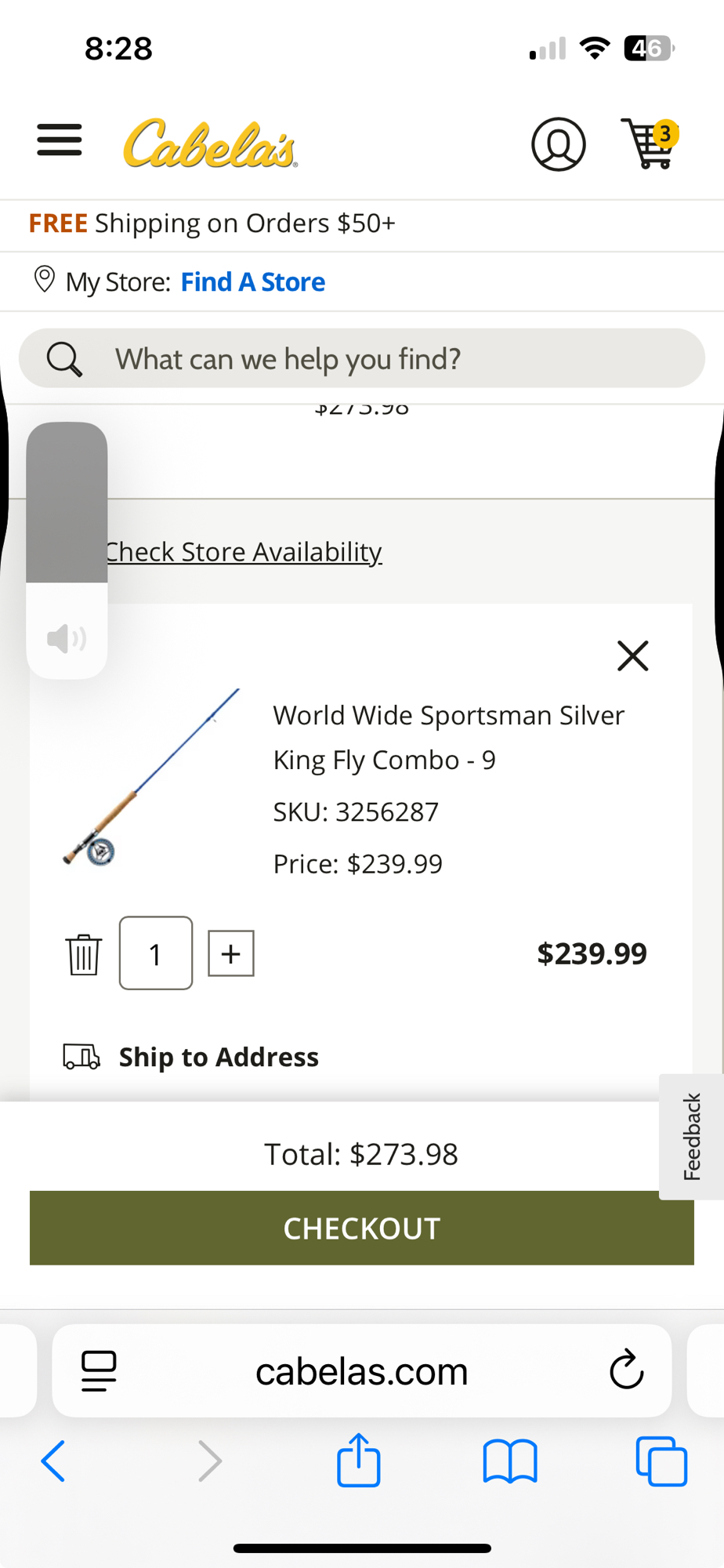Click the quantity input box

click(156, 953)
